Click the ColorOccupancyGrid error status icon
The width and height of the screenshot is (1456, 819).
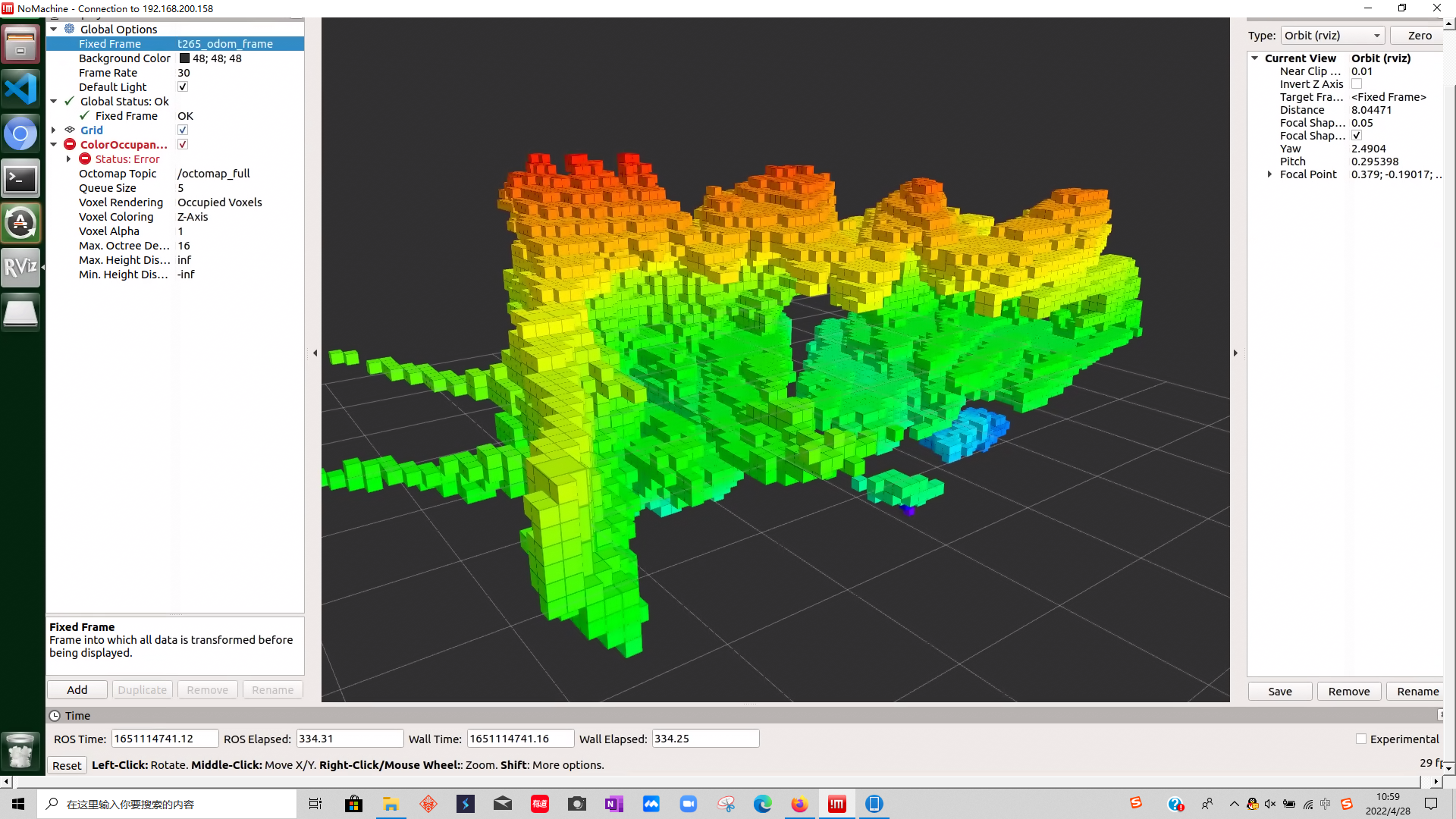tap(70, 144)
